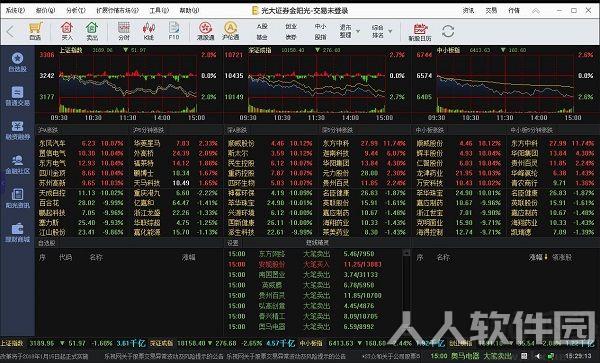Open the 系统 menu

[15, 10]
